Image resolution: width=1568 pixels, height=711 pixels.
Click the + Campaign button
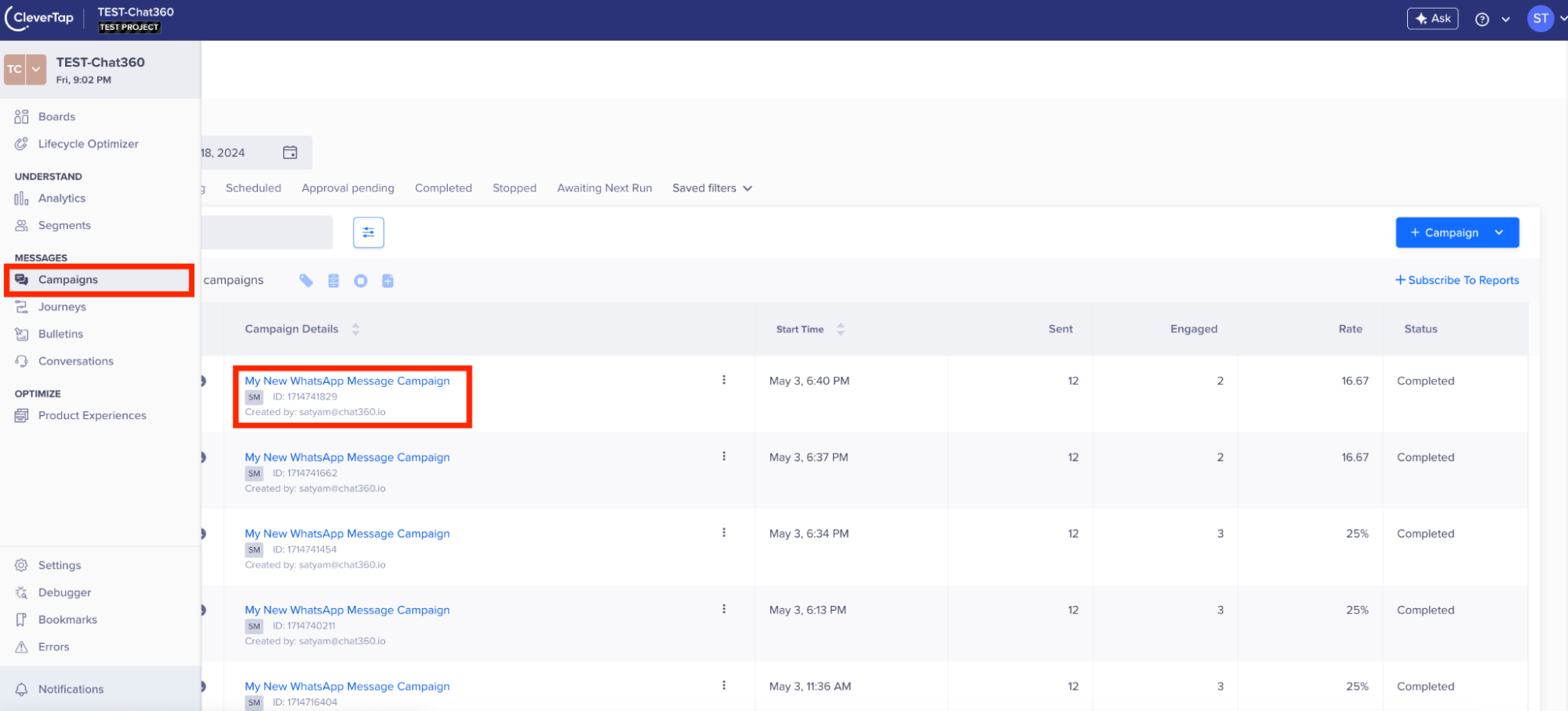coord(1444,232)
